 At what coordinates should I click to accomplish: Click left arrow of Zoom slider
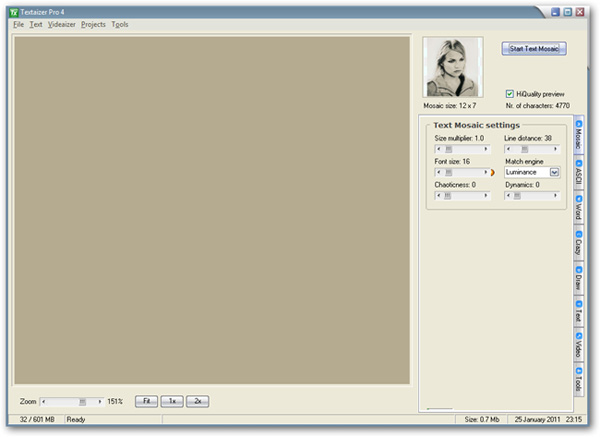pos(44,402)
